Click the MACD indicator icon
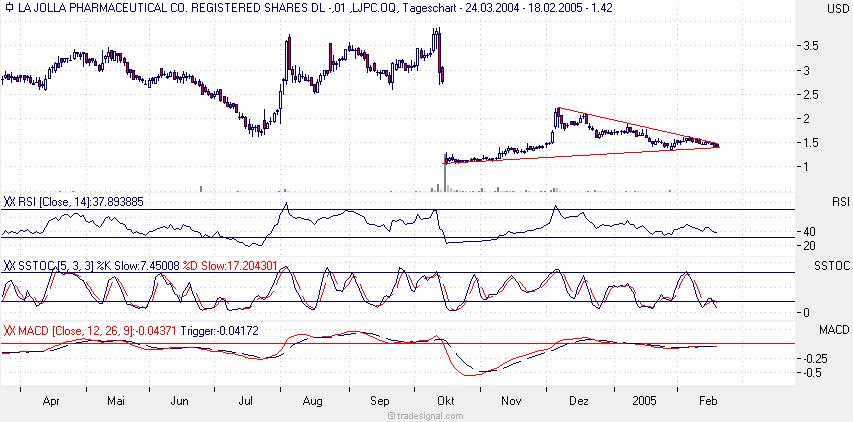 tap(9, 331)
